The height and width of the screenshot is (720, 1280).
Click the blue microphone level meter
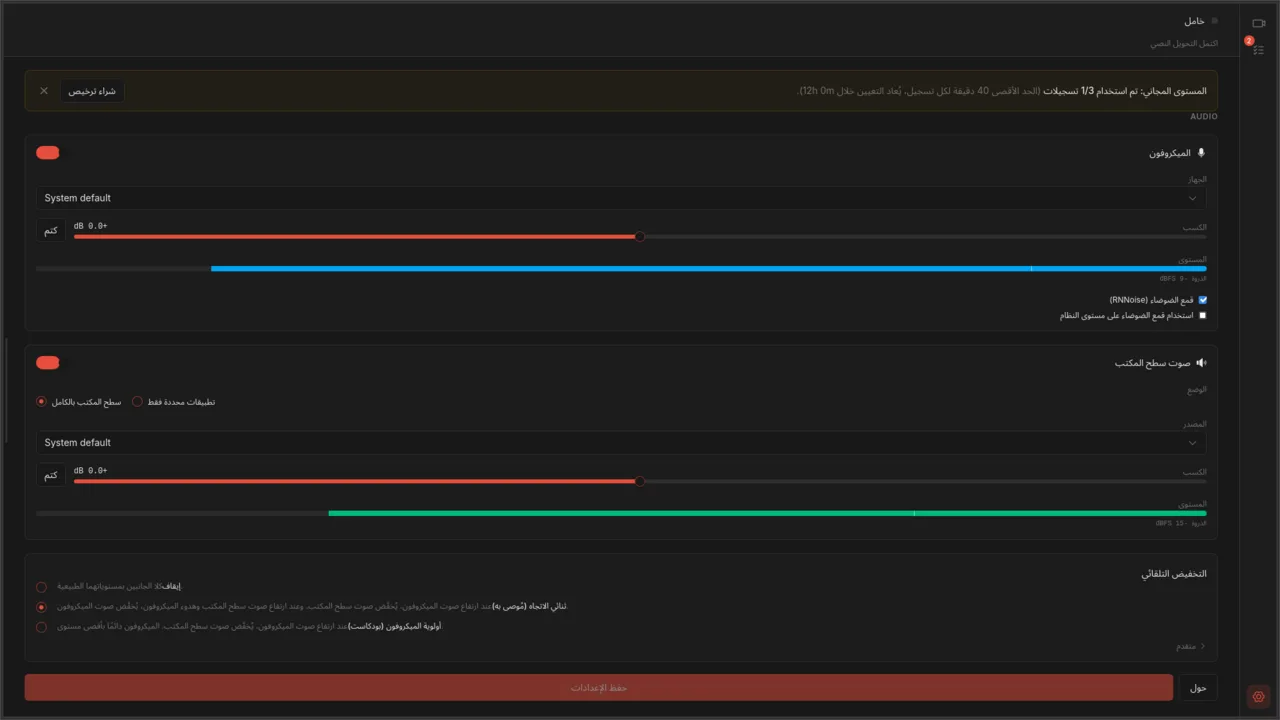pyautogui.click(x=621, y=269)
